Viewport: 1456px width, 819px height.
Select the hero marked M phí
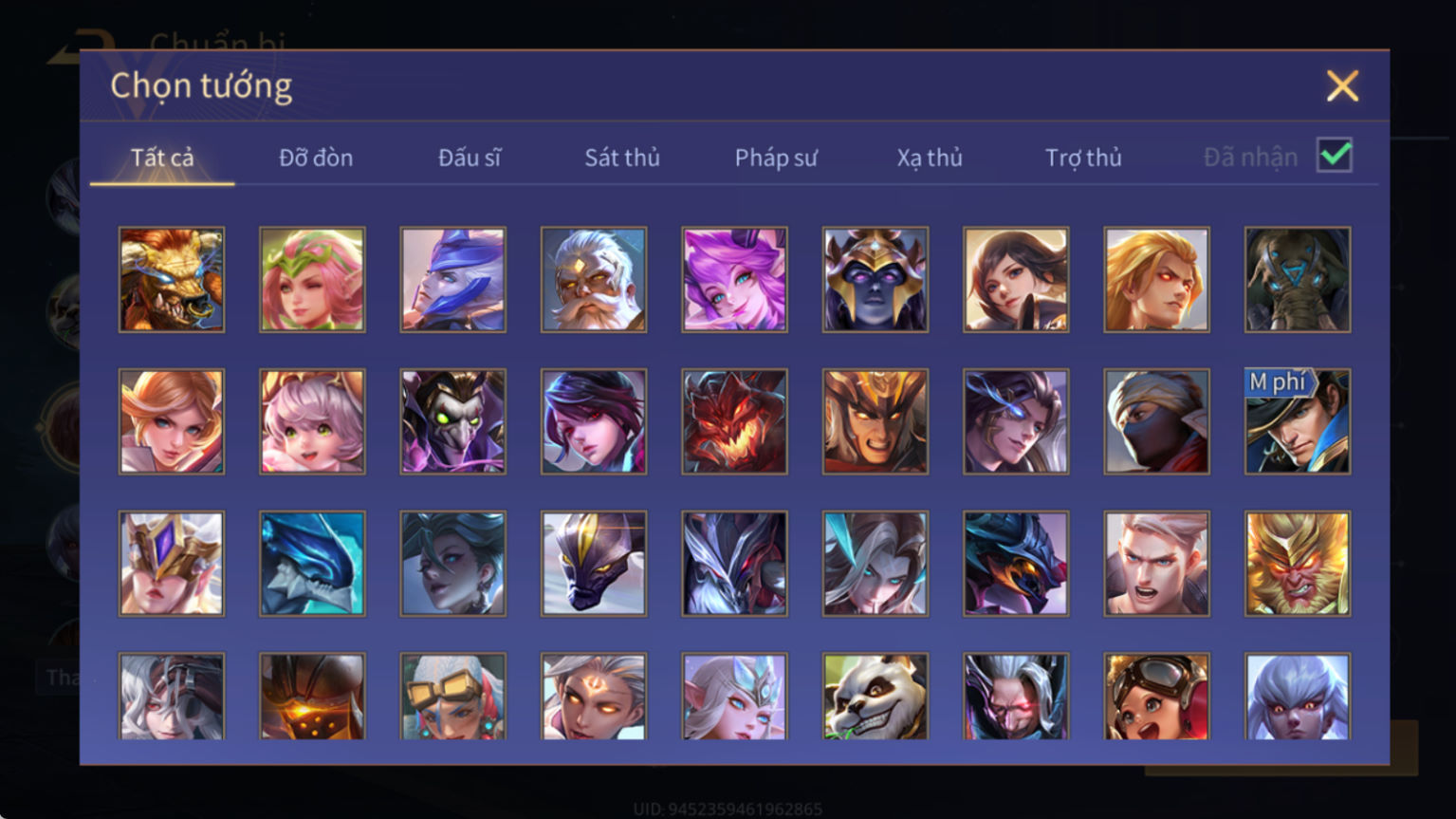point(1298,421)
